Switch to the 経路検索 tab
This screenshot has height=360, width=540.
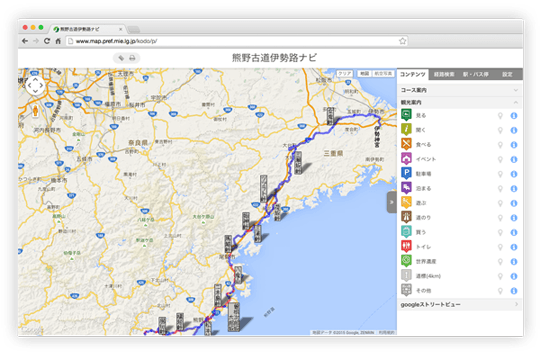[x=444, y=74]
